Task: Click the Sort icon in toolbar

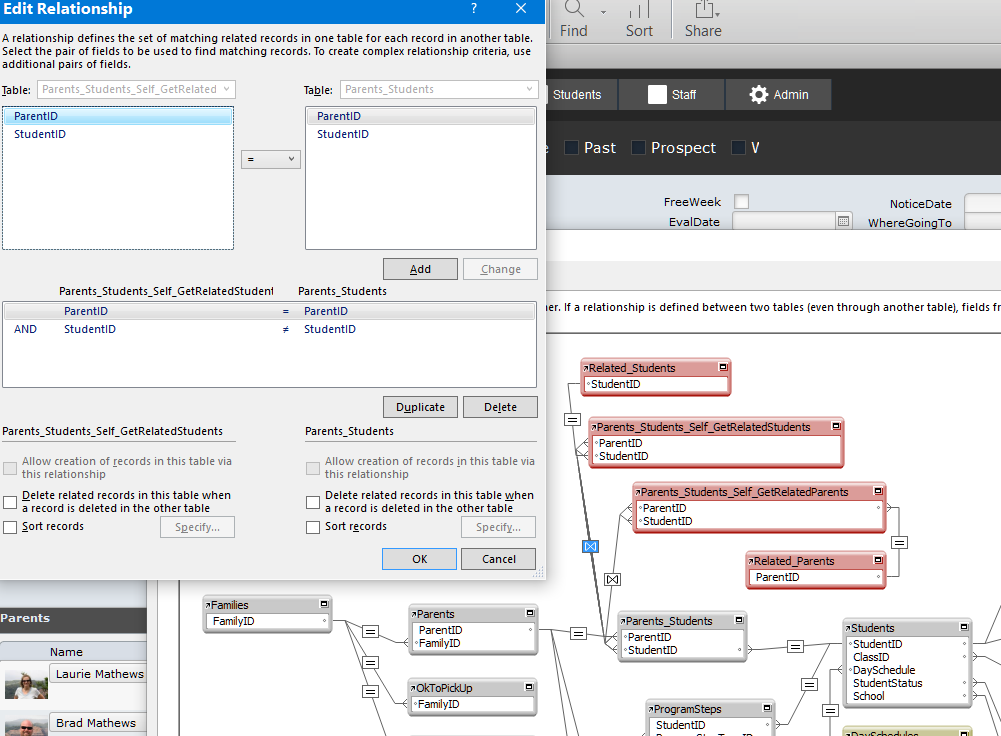Action: [639, 9]
